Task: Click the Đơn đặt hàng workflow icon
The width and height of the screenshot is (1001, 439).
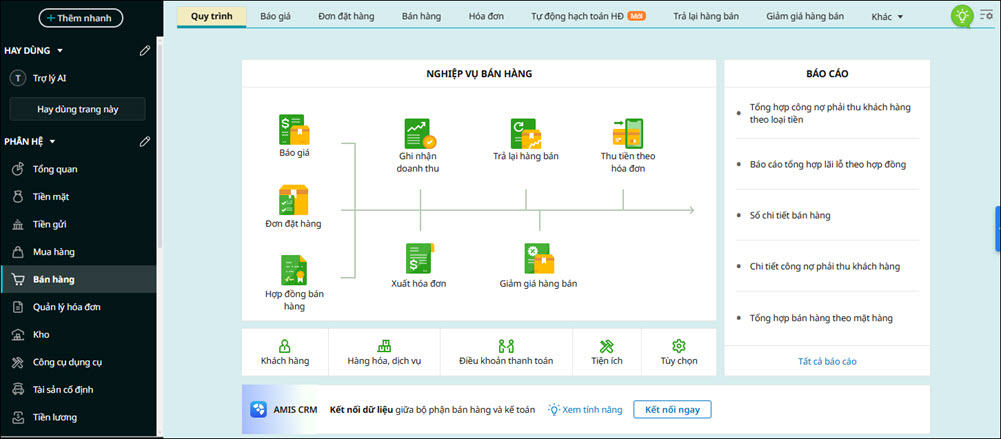Action: [294, 200]
